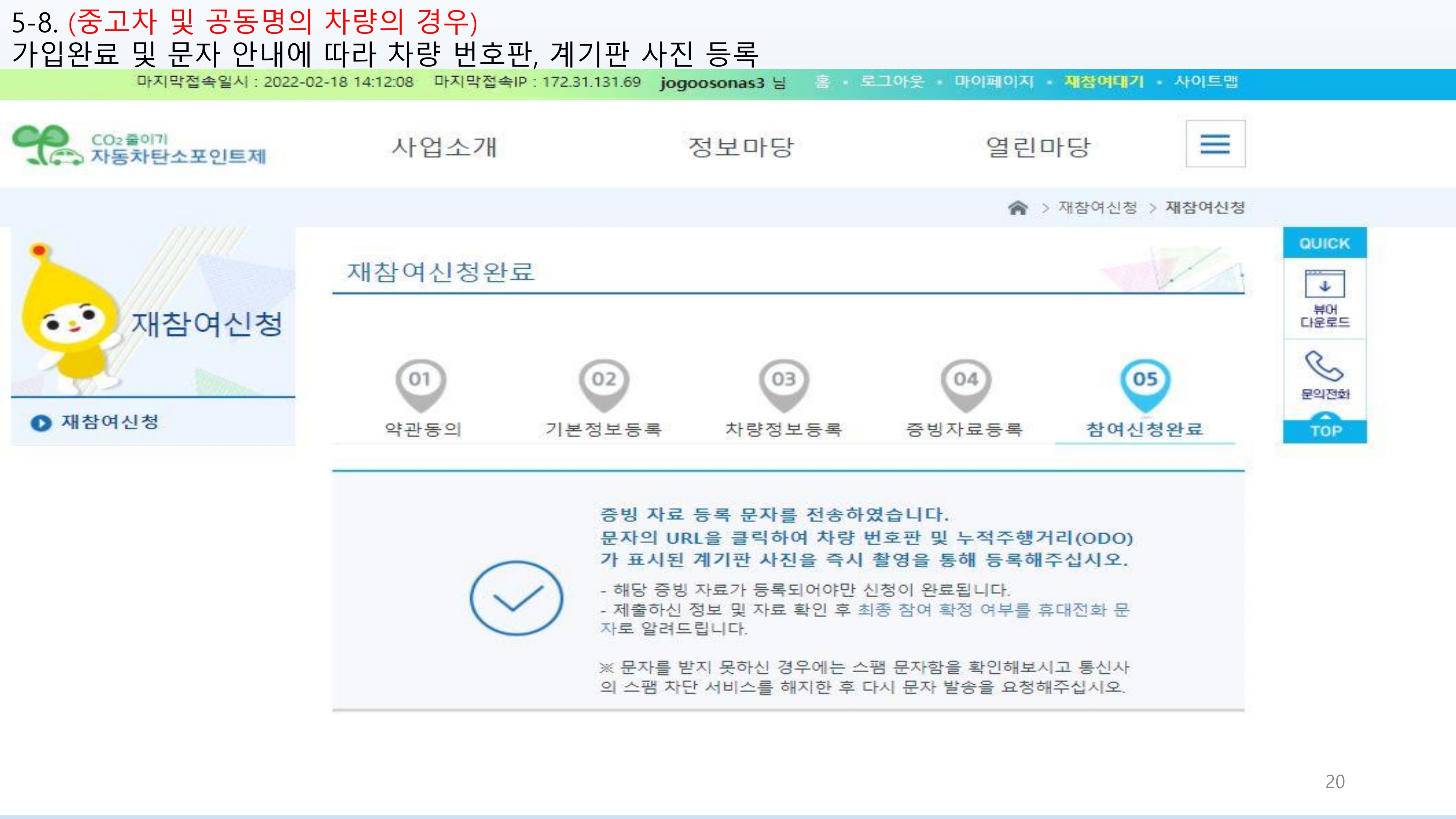
Task: Open the 사이트맵 link
Action: tap(1206, 82)
